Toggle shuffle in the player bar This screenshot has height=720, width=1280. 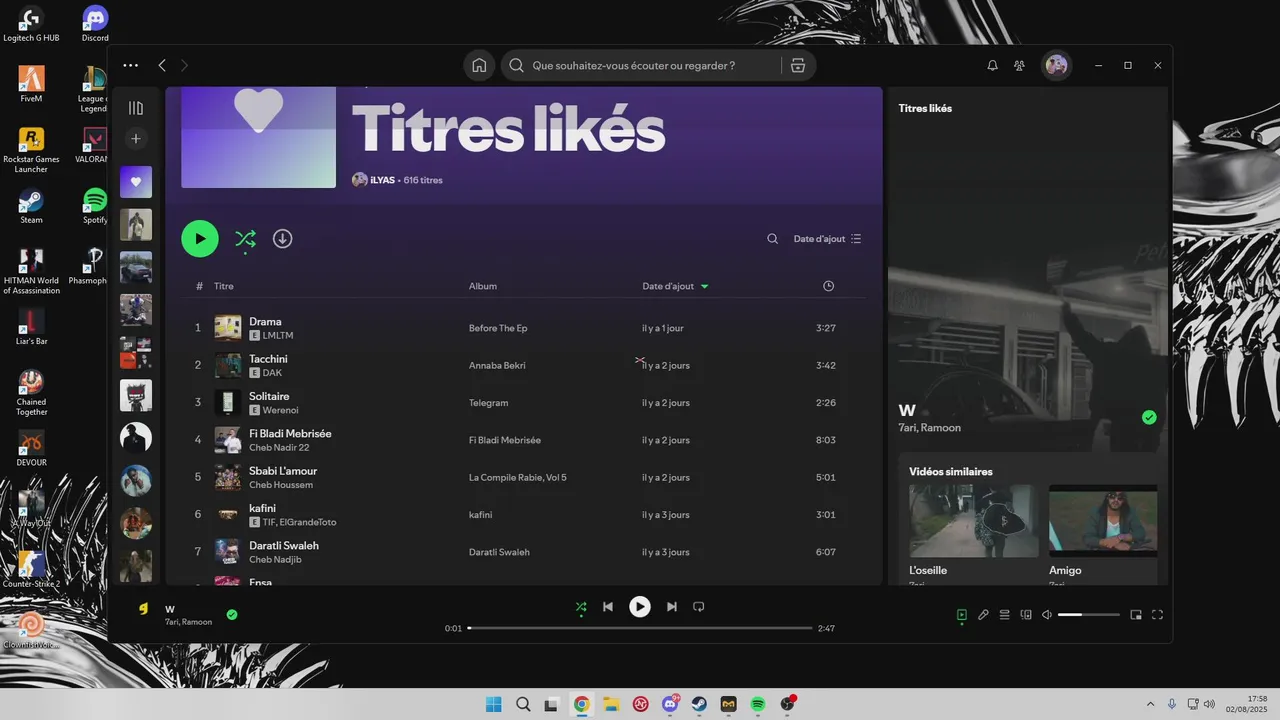[581, 607]
